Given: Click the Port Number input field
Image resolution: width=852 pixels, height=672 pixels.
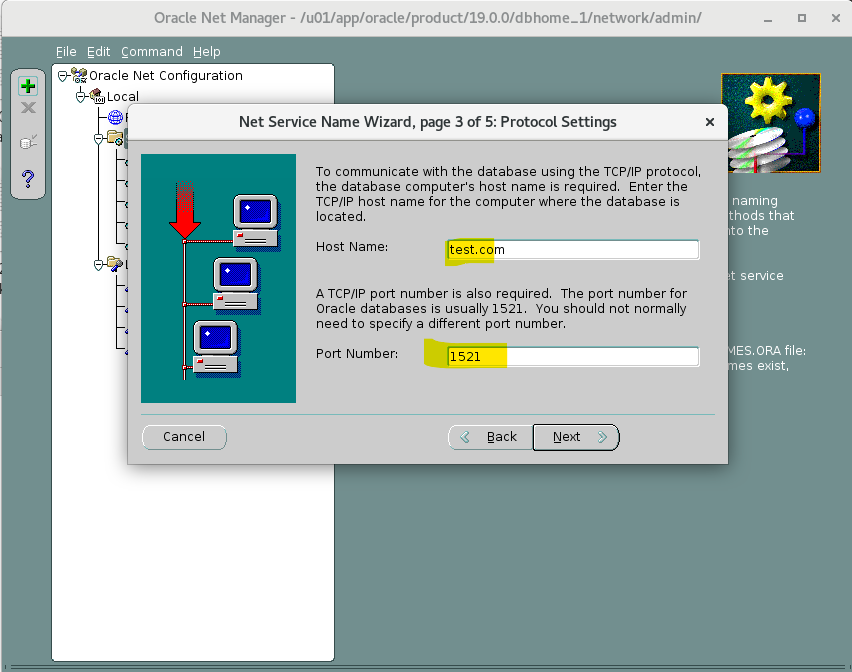Looking at the screenshot, I should (573, 356).
